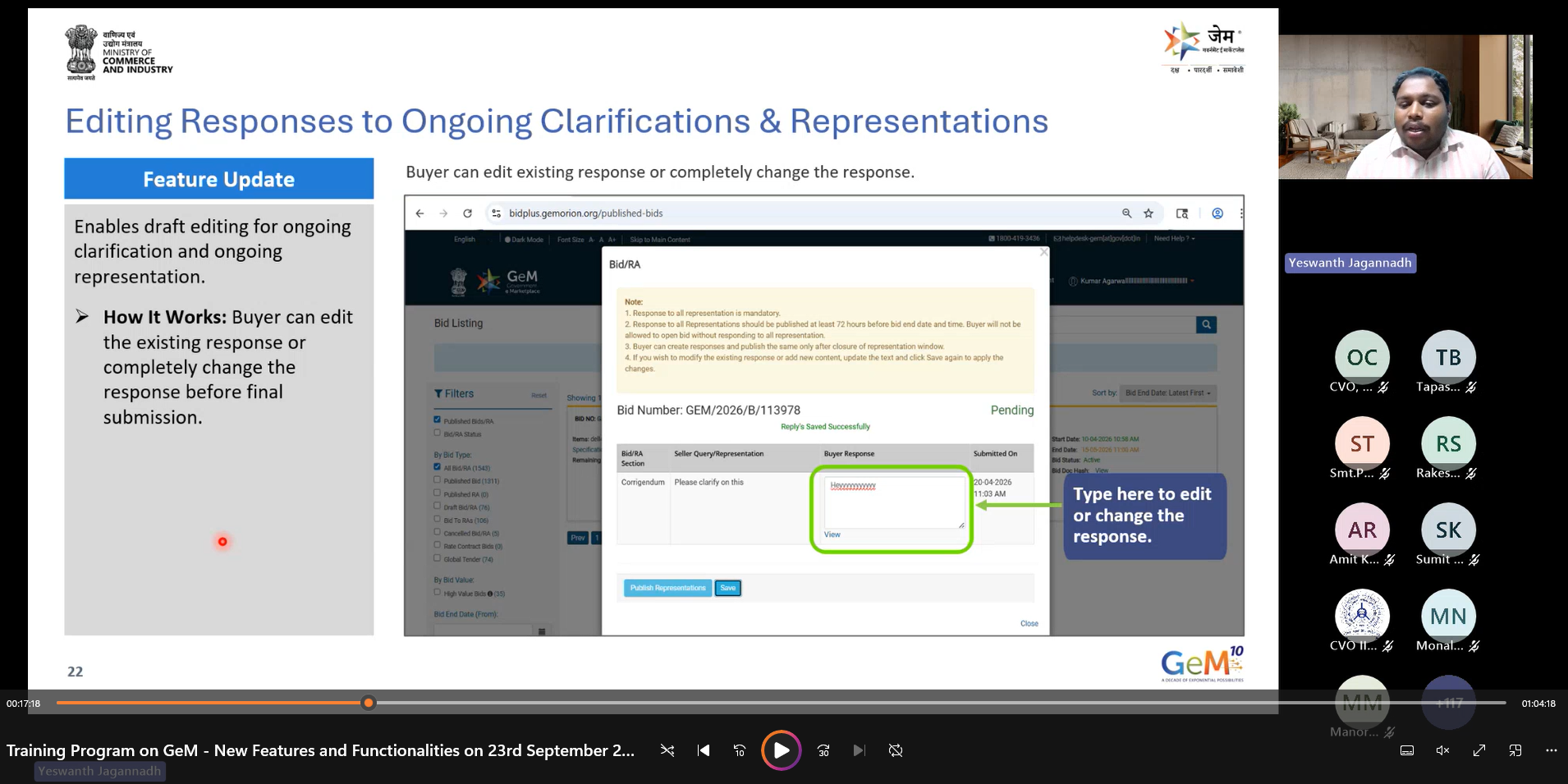Viewport: 1568px width, 784px height.
Task: Click browser back arrow in the slide
Action: pyautogui.click(x=420, y=213)
